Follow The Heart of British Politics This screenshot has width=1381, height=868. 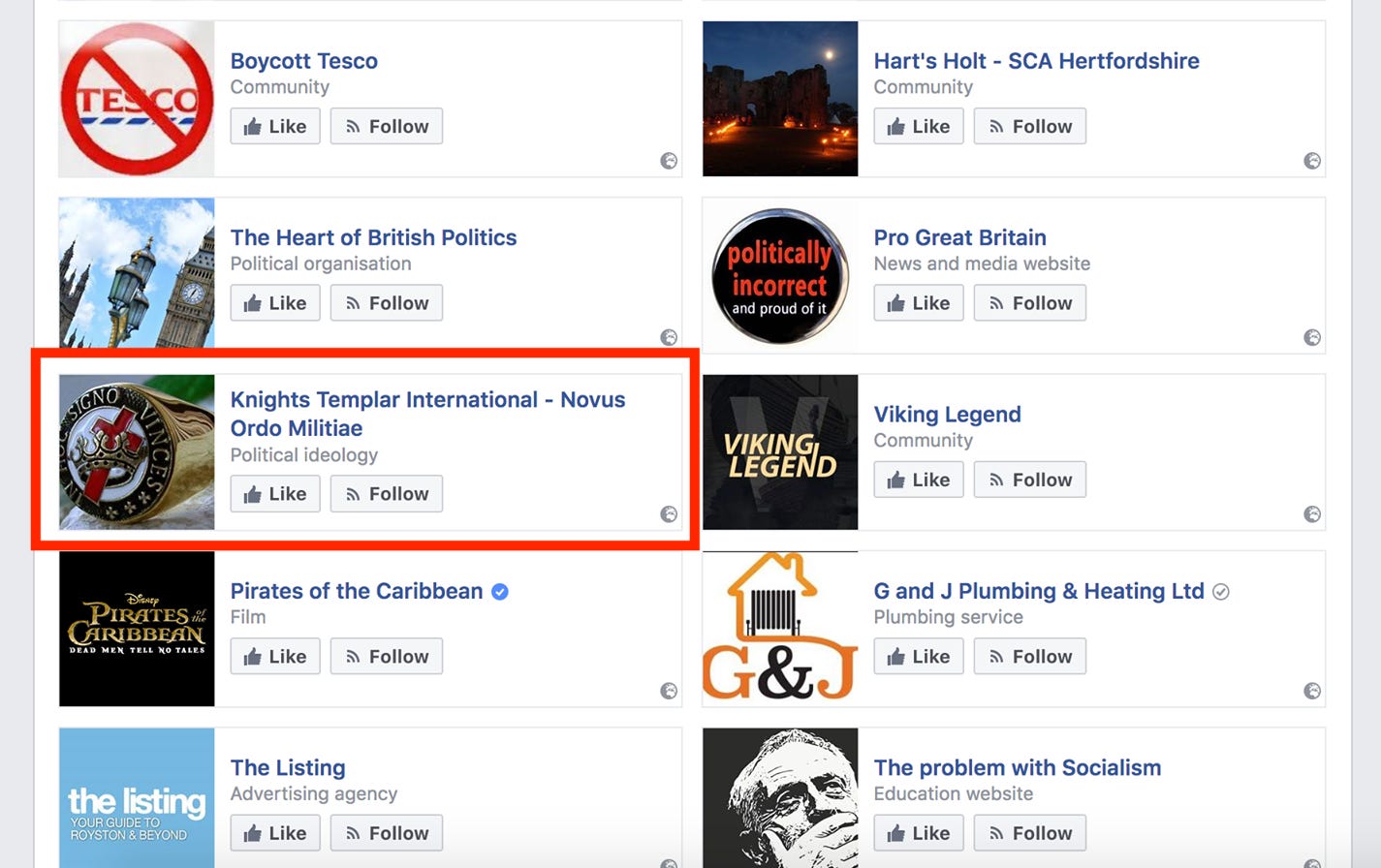coord(387,303)
